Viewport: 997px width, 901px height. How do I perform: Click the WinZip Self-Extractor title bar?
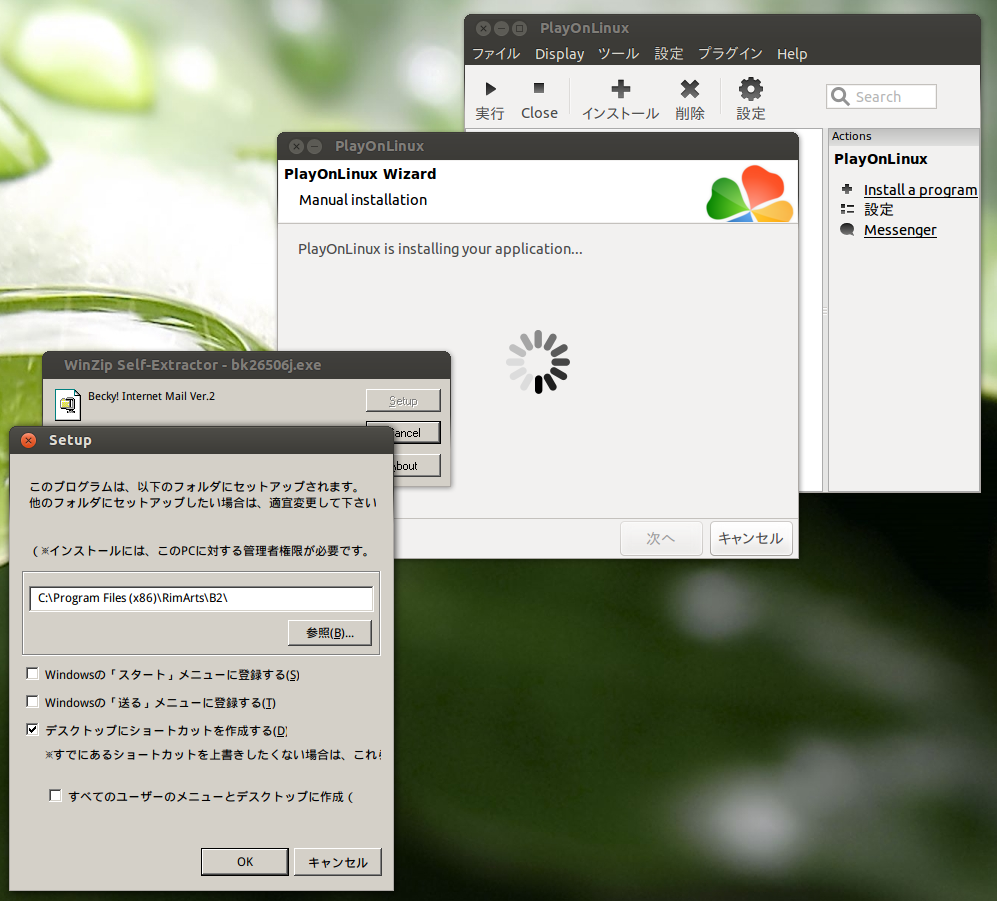247,365
